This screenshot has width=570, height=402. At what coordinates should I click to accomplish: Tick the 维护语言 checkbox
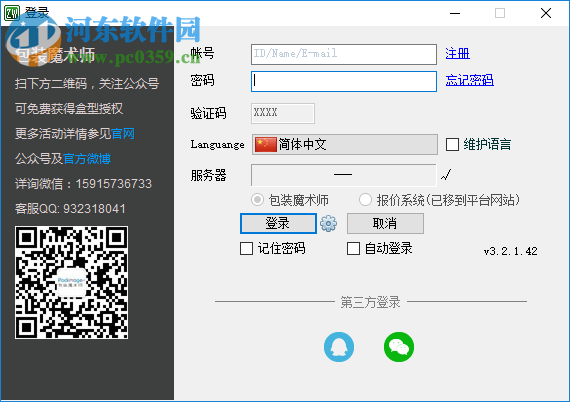(452, 144)
